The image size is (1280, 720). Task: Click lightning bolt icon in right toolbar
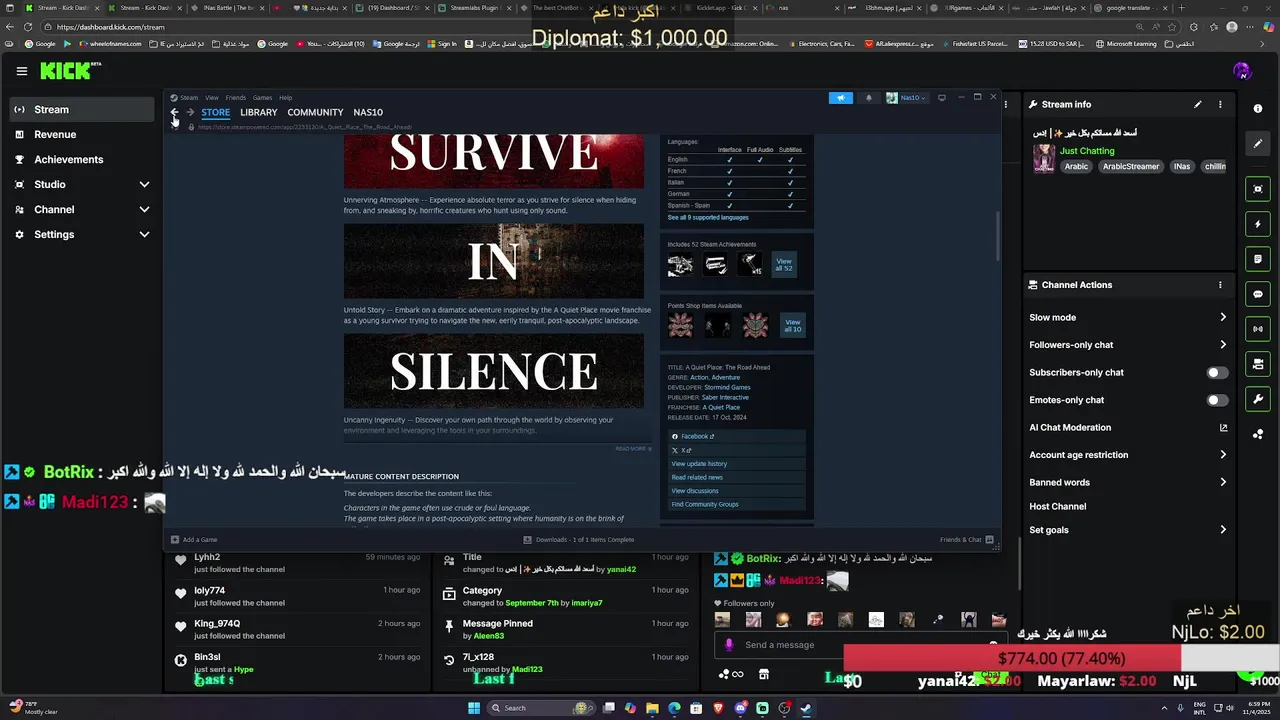(x=1258, y=224)
